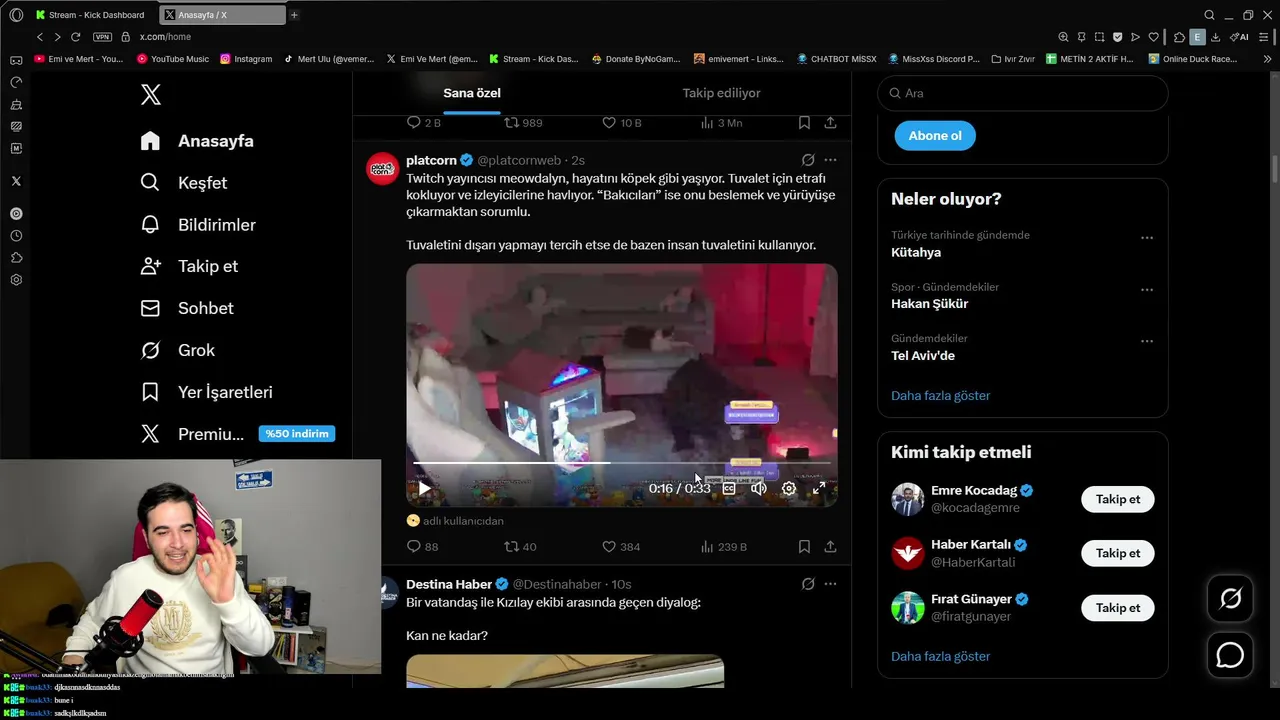
Task: Switch to the Takip ediliyor tab
Action: click(721, 93)
